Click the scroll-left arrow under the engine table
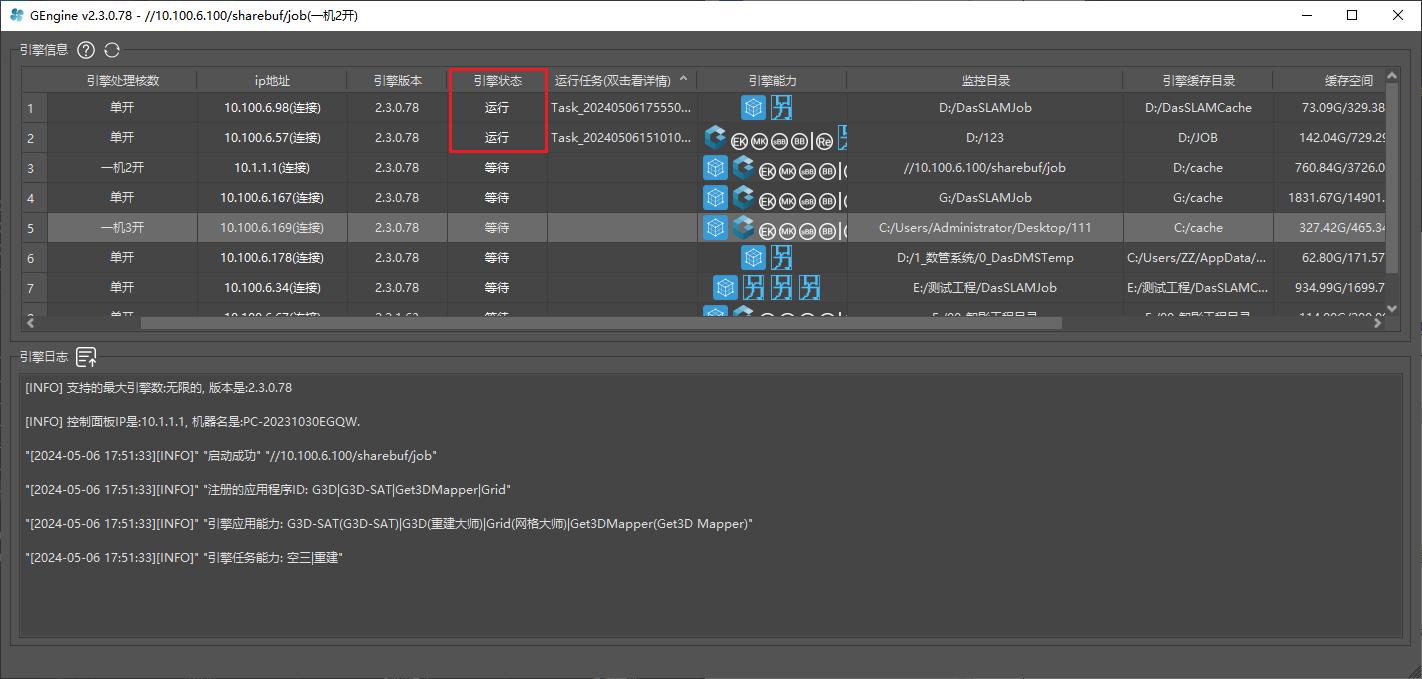This screenshot has height=679, width=1422. click(30, 323)
